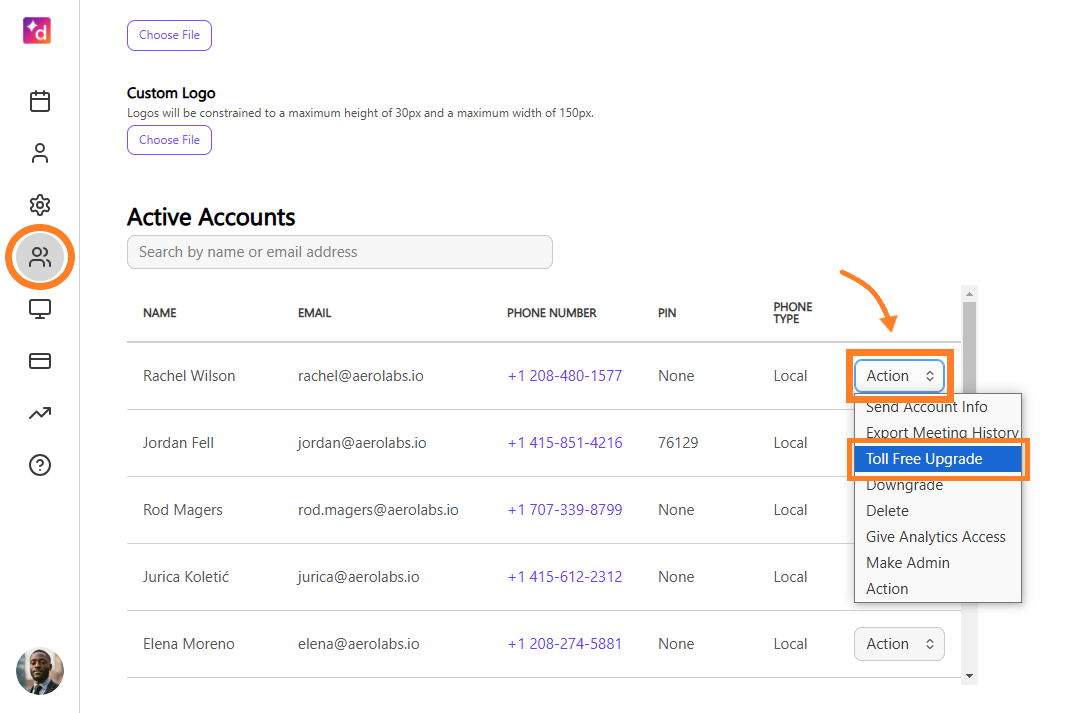Viewport: 1071px width, 713px height.
Task: Open the single-person profile icon
Action: click(x=40, y=153)
